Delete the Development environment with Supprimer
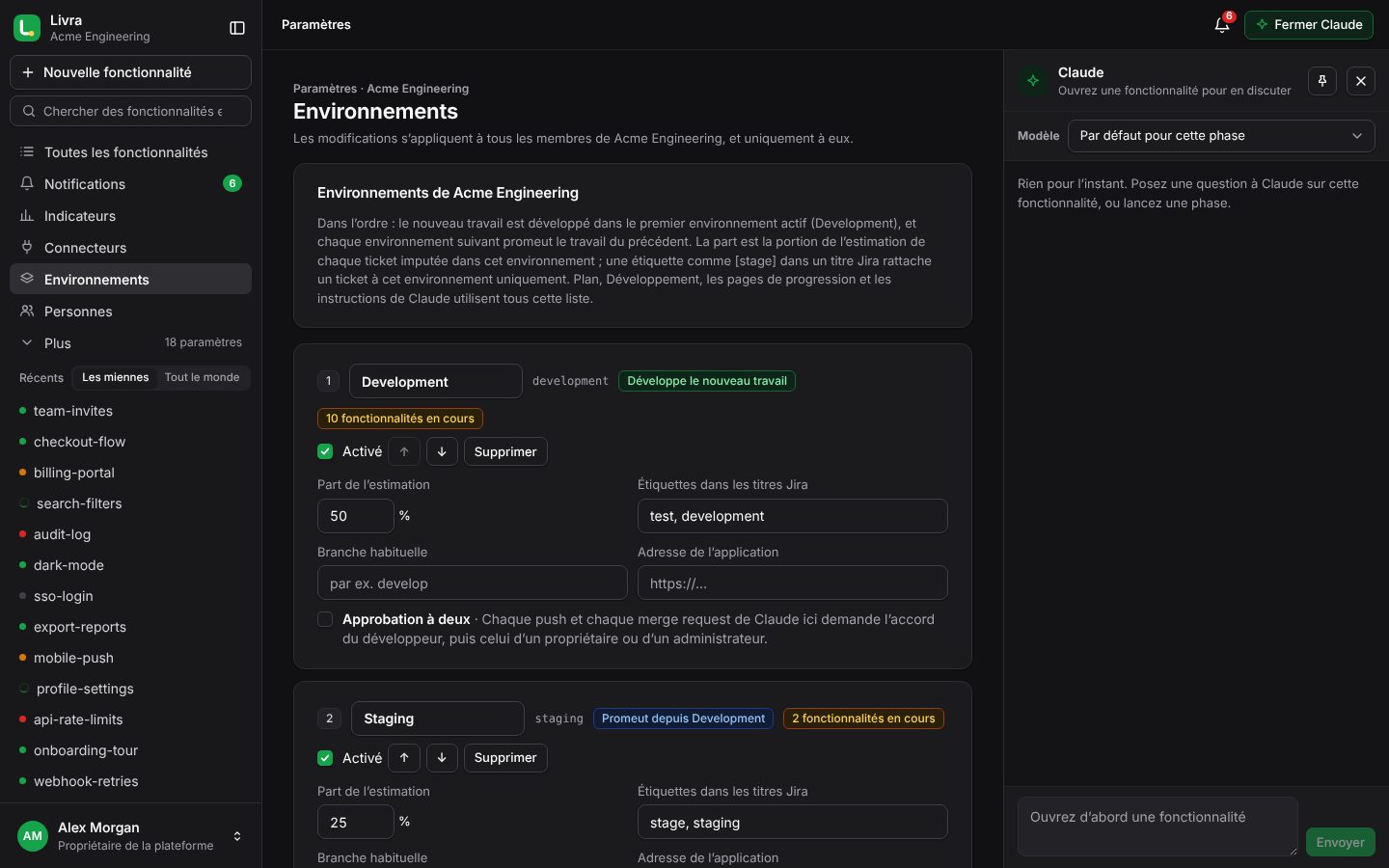The image size is (1389, 868). point(505,451)
